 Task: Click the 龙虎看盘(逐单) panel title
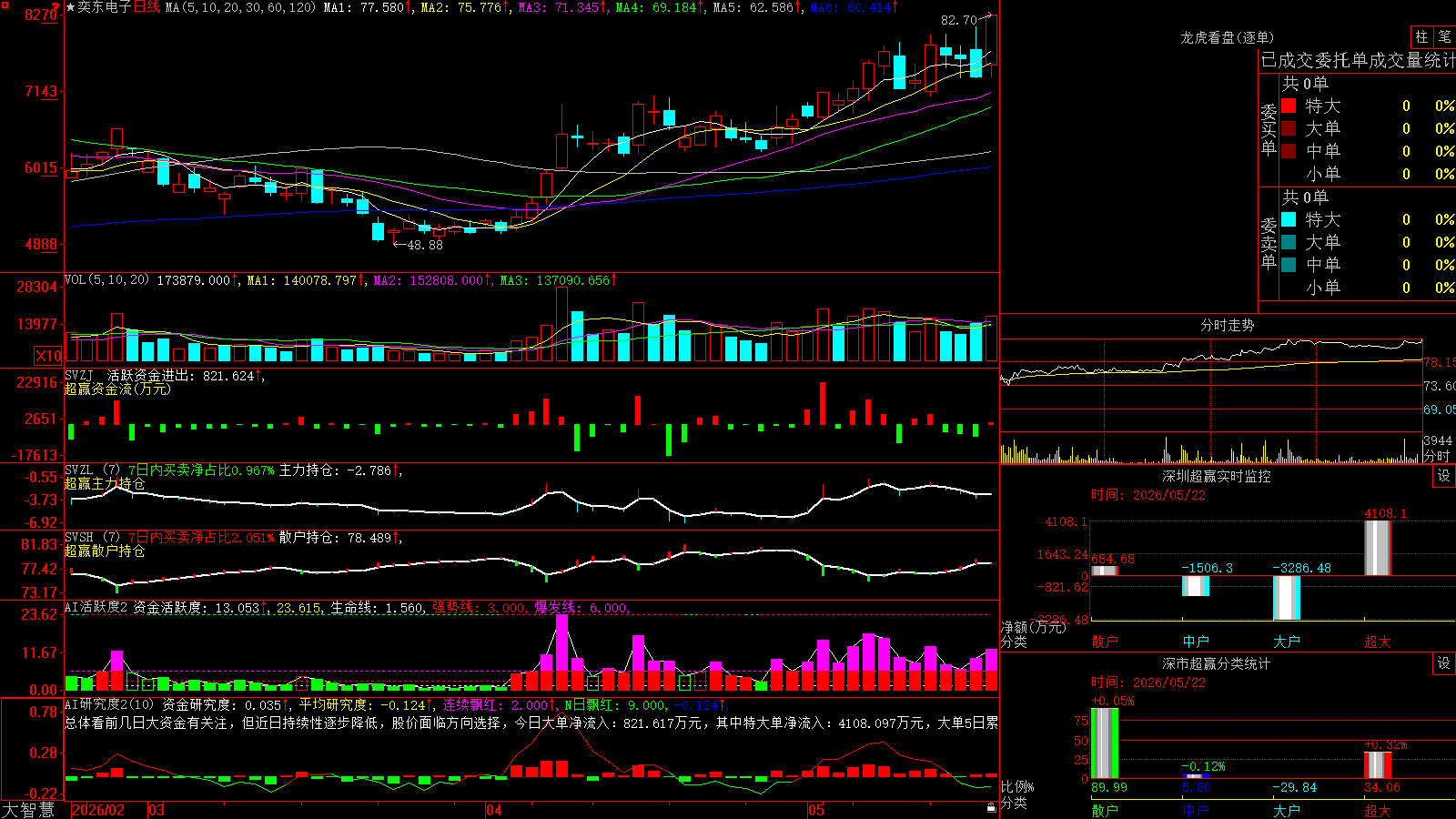coord(1227,37)
